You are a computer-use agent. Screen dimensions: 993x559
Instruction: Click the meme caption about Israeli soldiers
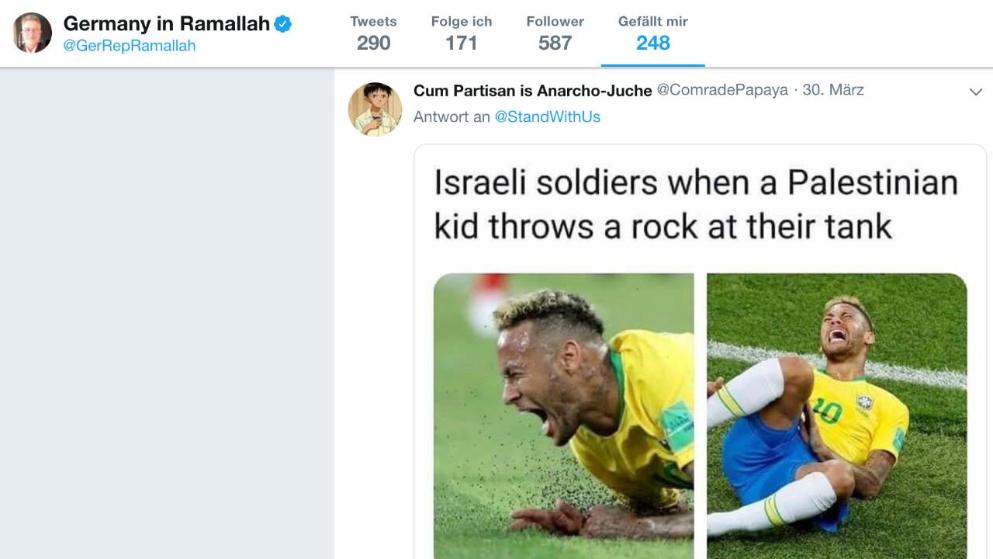pyautogui.click(x=695, y=204)
